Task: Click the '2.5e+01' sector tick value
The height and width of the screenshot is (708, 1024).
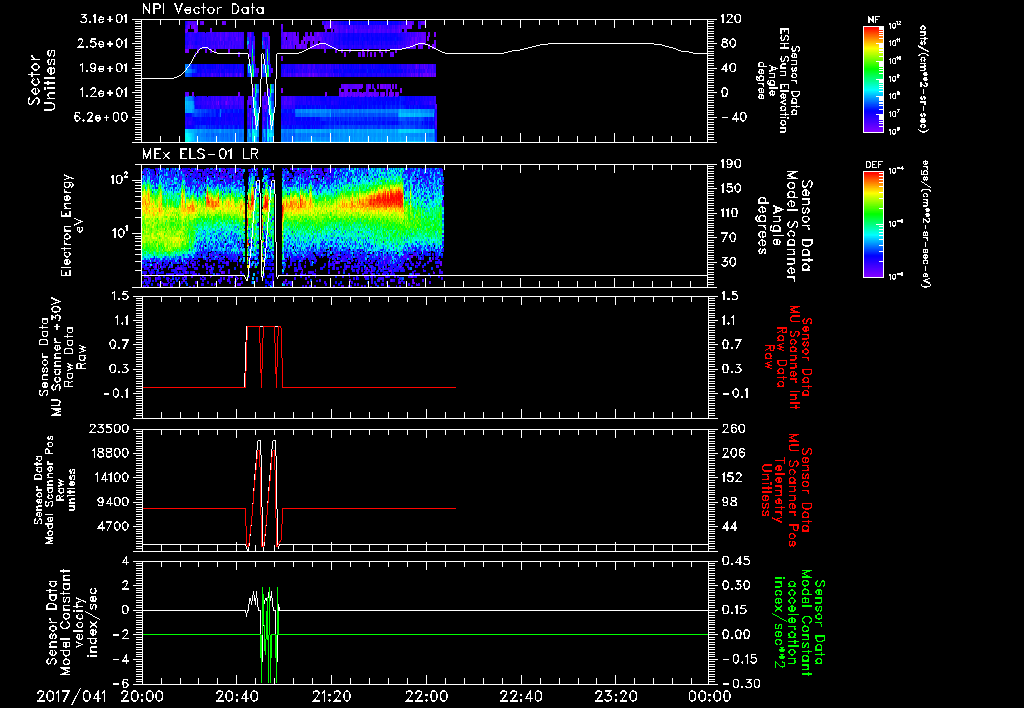Action: point(104,43)
